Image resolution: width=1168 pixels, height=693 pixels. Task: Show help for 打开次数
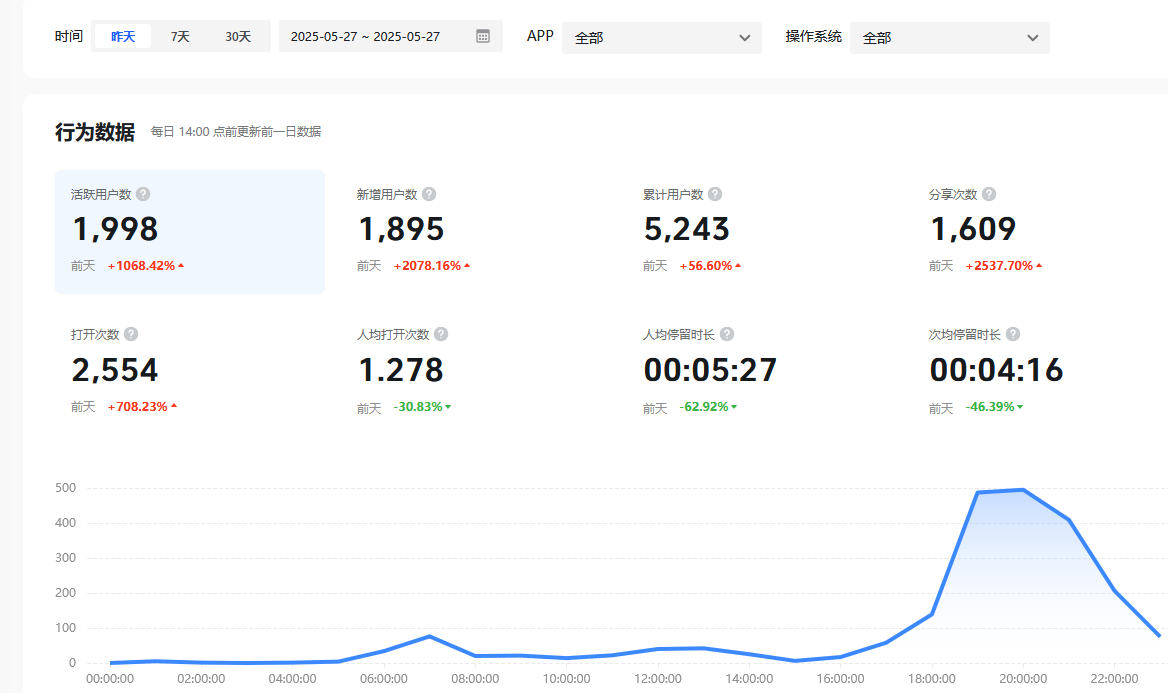tap(131, 334)
